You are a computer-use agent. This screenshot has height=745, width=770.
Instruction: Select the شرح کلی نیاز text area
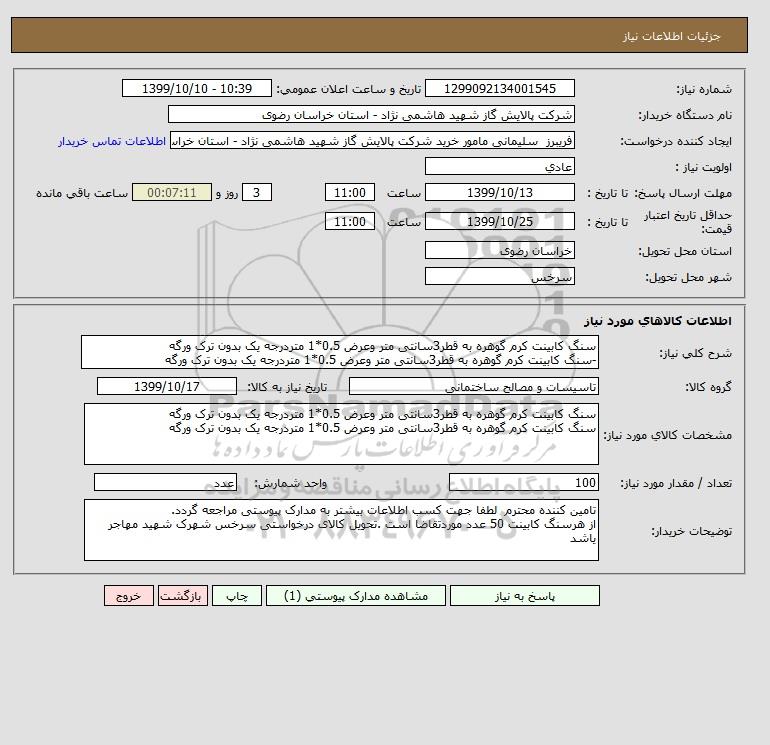340,353
